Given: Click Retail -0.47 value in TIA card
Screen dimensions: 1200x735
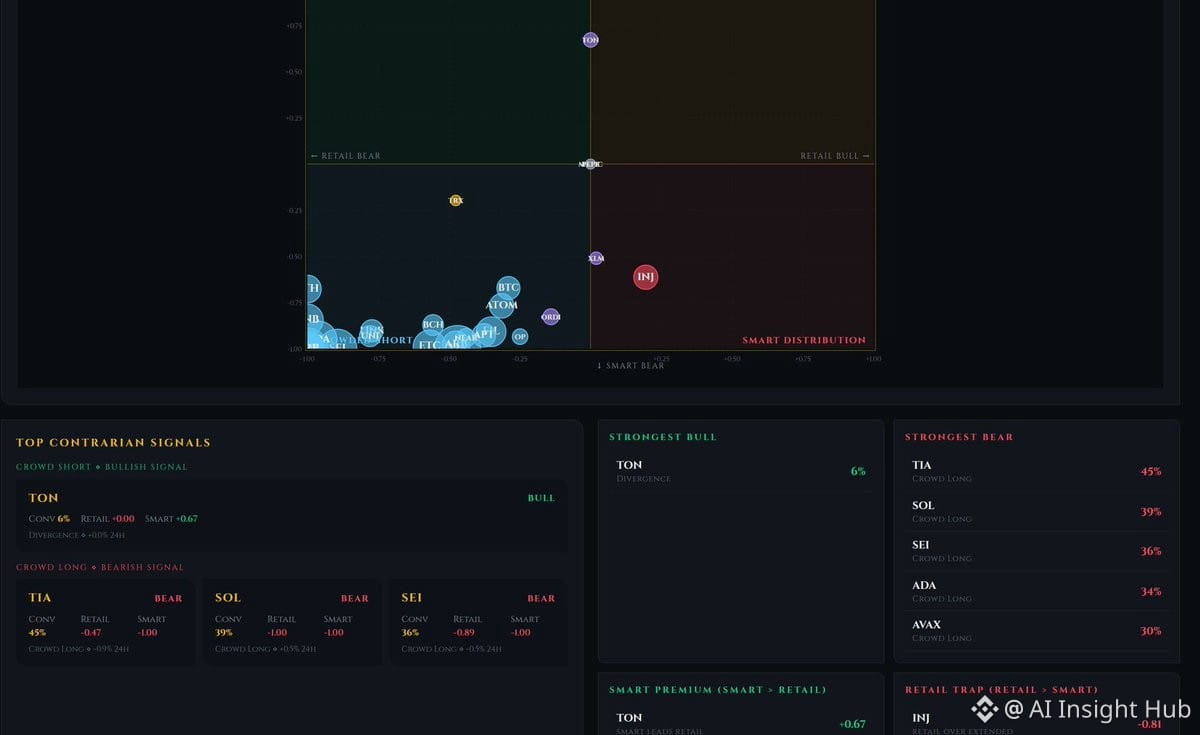Looking at the screenshot, I should tap(91, 632).
